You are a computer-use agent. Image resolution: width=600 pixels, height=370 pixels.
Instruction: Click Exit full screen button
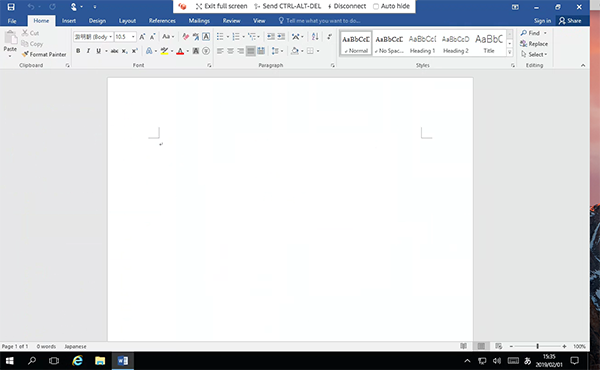[221, 6]
